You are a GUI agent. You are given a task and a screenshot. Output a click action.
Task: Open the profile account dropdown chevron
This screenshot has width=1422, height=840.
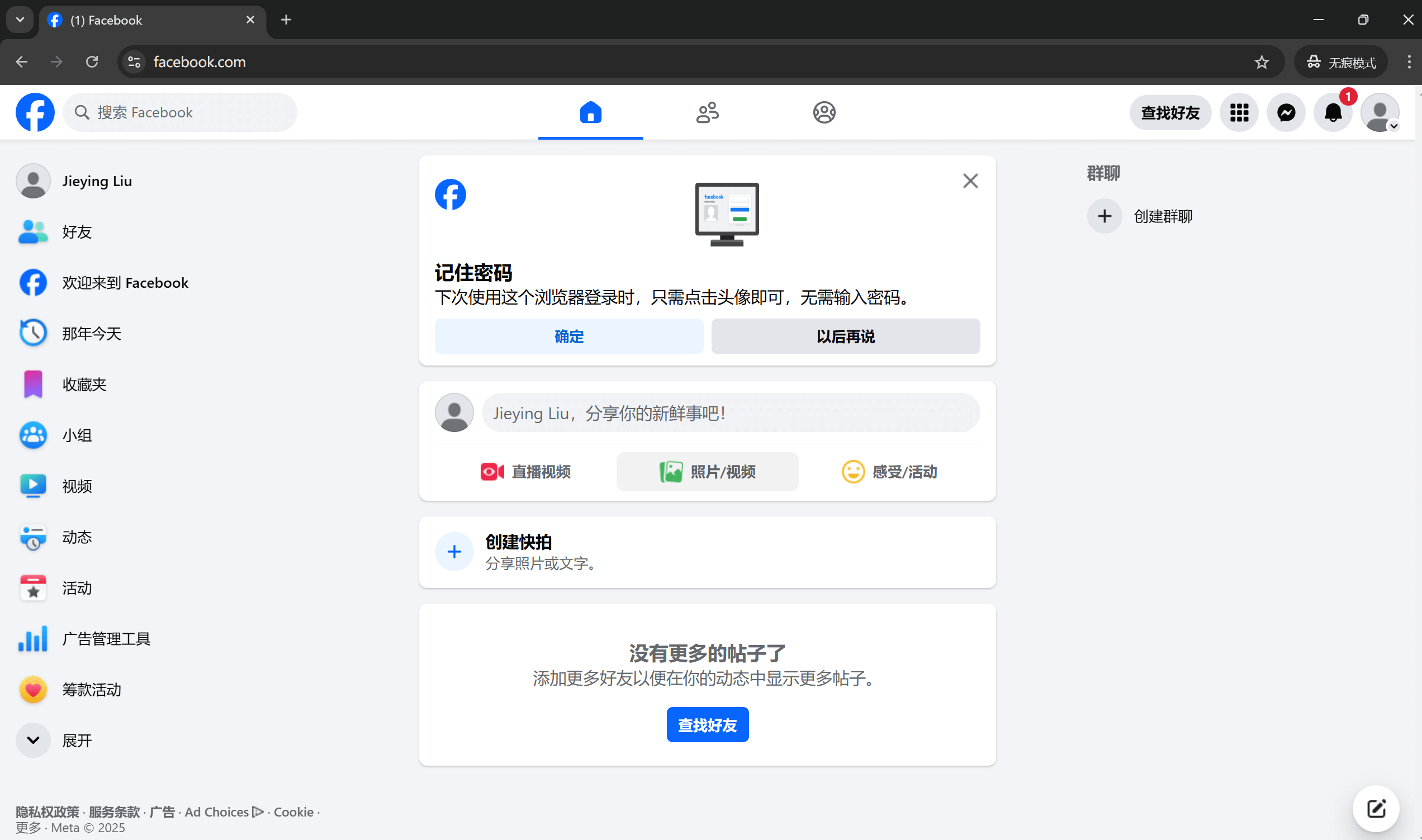1394,126
